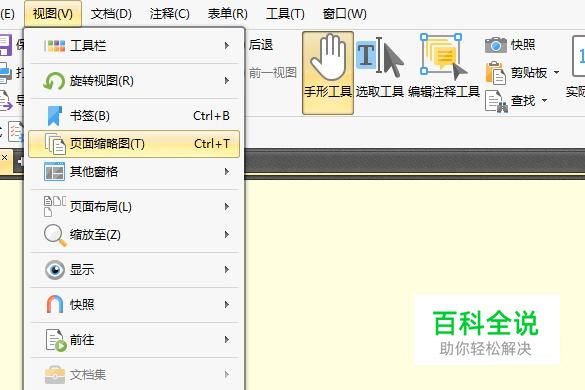This screenshot has width=585, height=390.
Task: Expand the 旋转视图(R) submenu arrow
Action: [227, 81]
